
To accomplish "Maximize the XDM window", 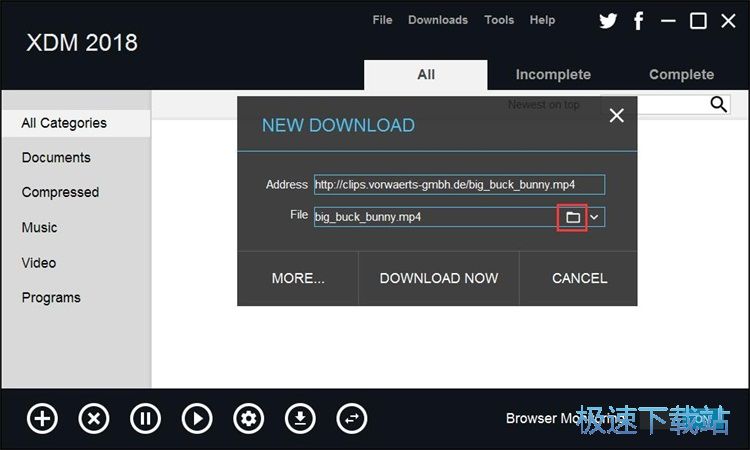I will click(x=698, y=21).
